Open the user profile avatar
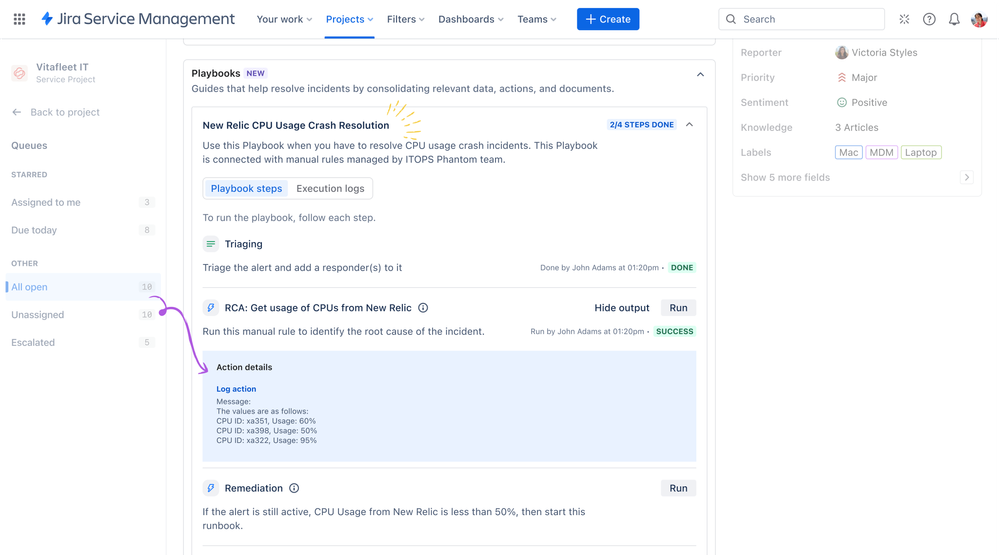 click(979, 19)
